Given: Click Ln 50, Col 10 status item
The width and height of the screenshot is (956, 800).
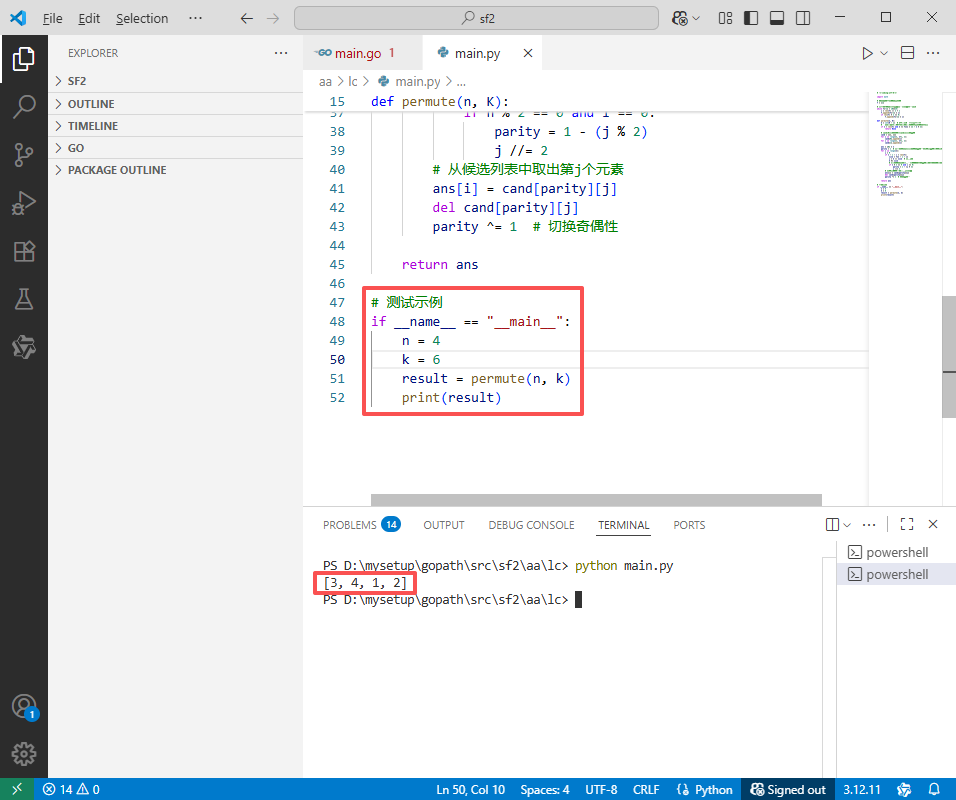Looking at the screenshot, I should pos(470,790).
